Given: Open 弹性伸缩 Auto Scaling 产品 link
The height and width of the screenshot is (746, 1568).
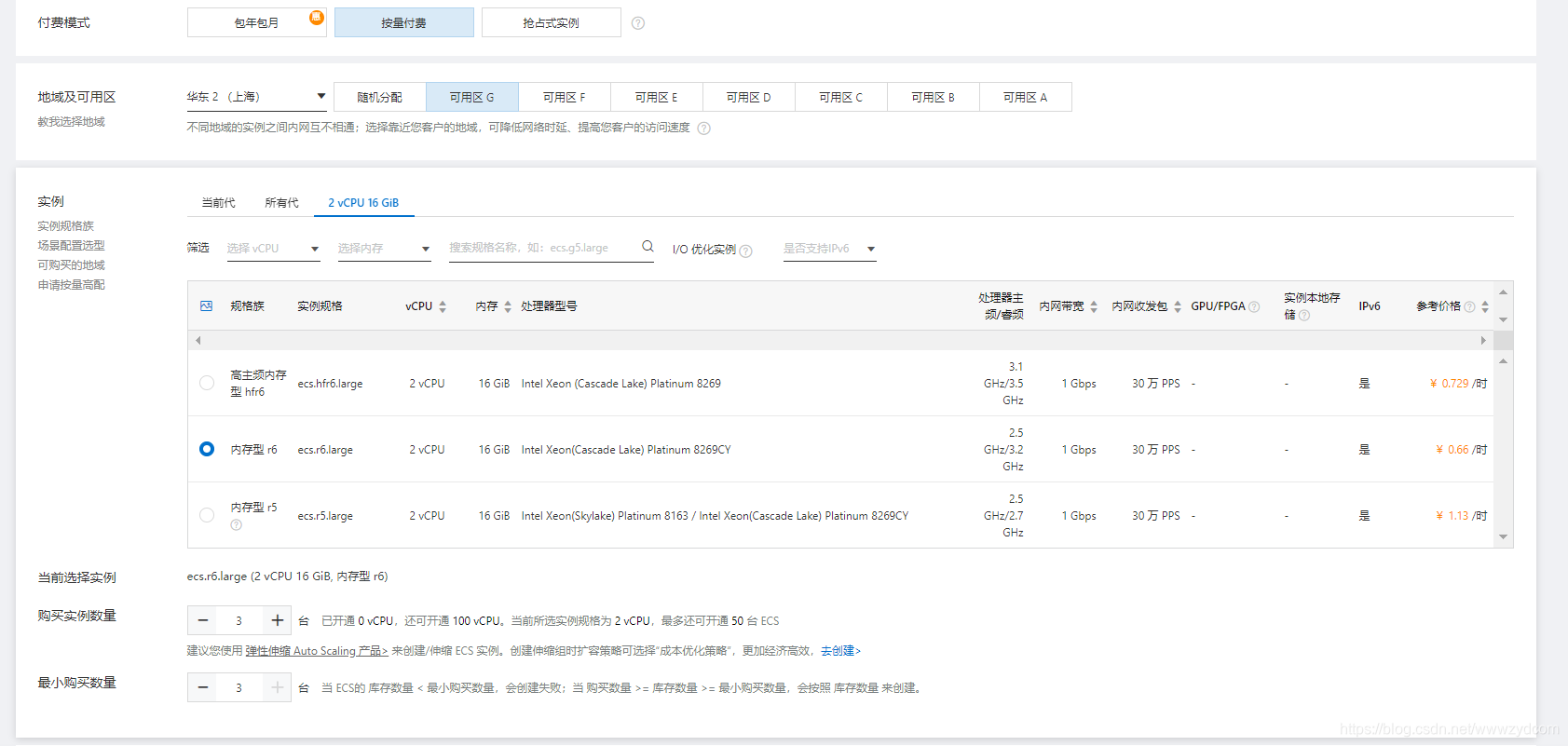Looking at the screenshot, I should click(x=317, y=651).
